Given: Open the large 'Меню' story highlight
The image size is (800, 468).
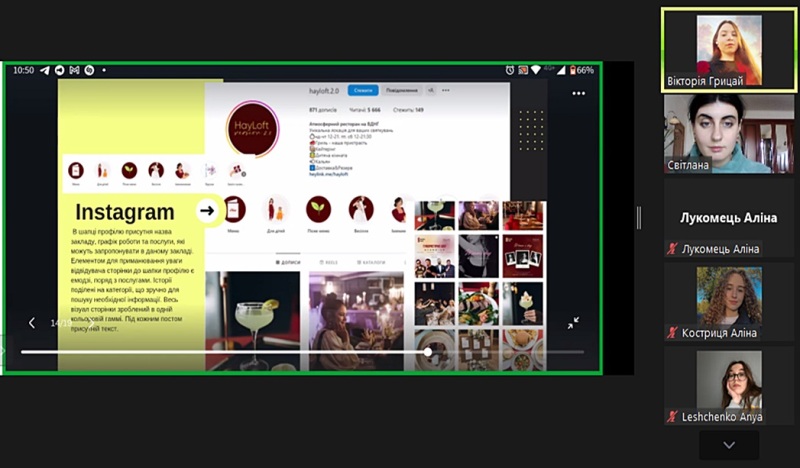Looking at the screenshot, I should [x=234, y=210].
